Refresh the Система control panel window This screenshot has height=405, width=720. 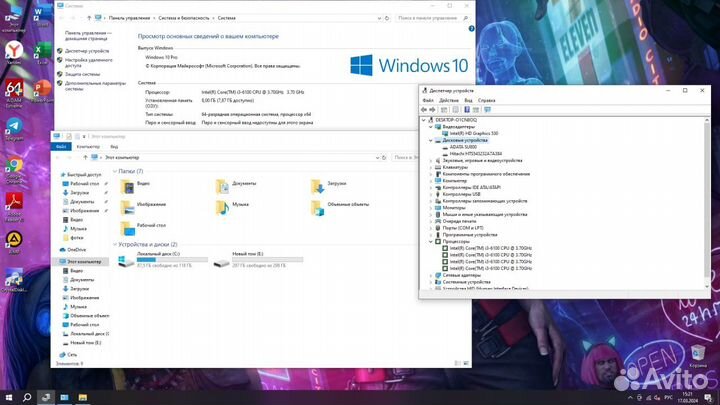(387, 18)
